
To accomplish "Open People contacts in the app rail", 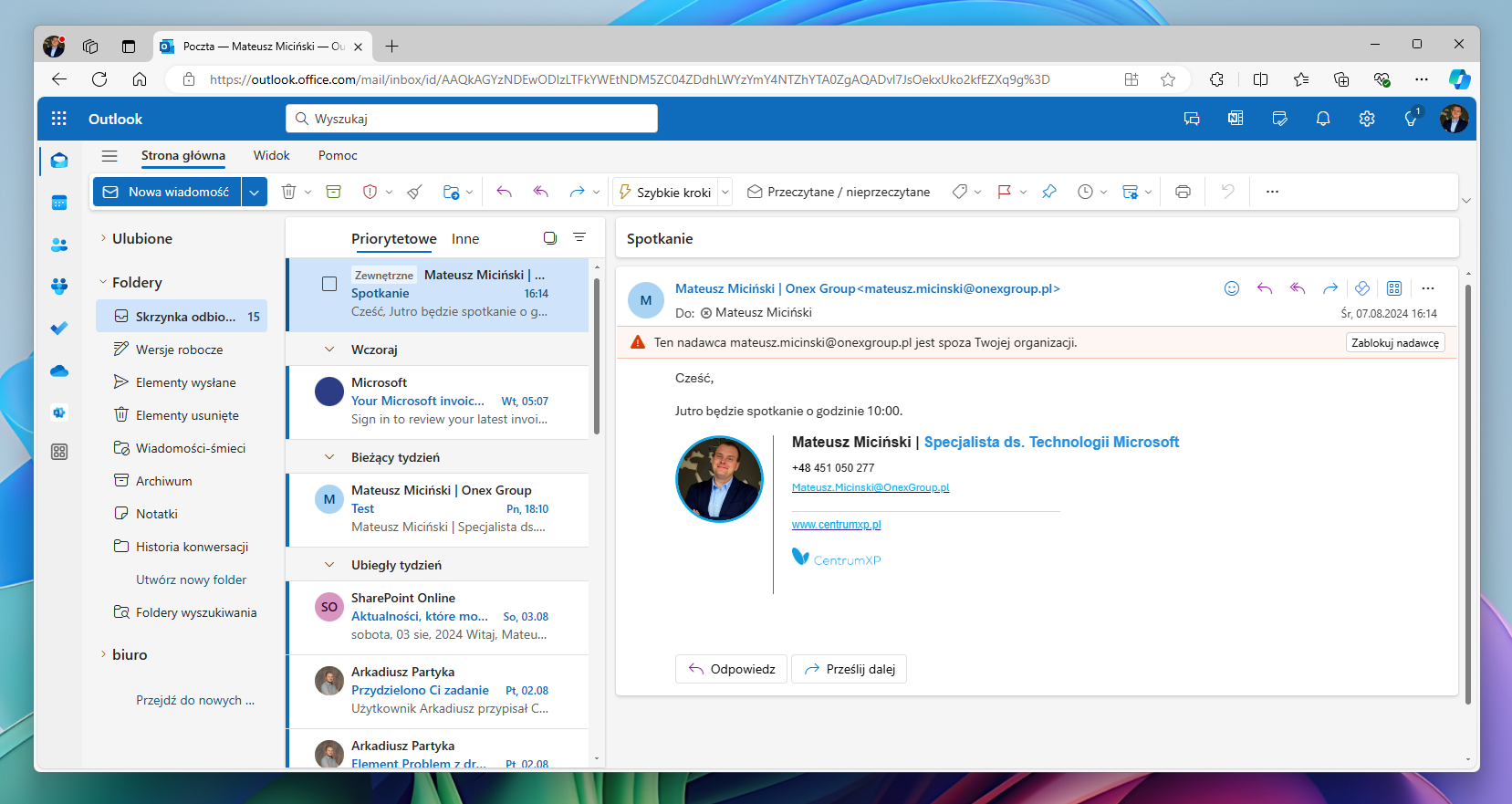I will pyautogui.click(x=59, y=245).
